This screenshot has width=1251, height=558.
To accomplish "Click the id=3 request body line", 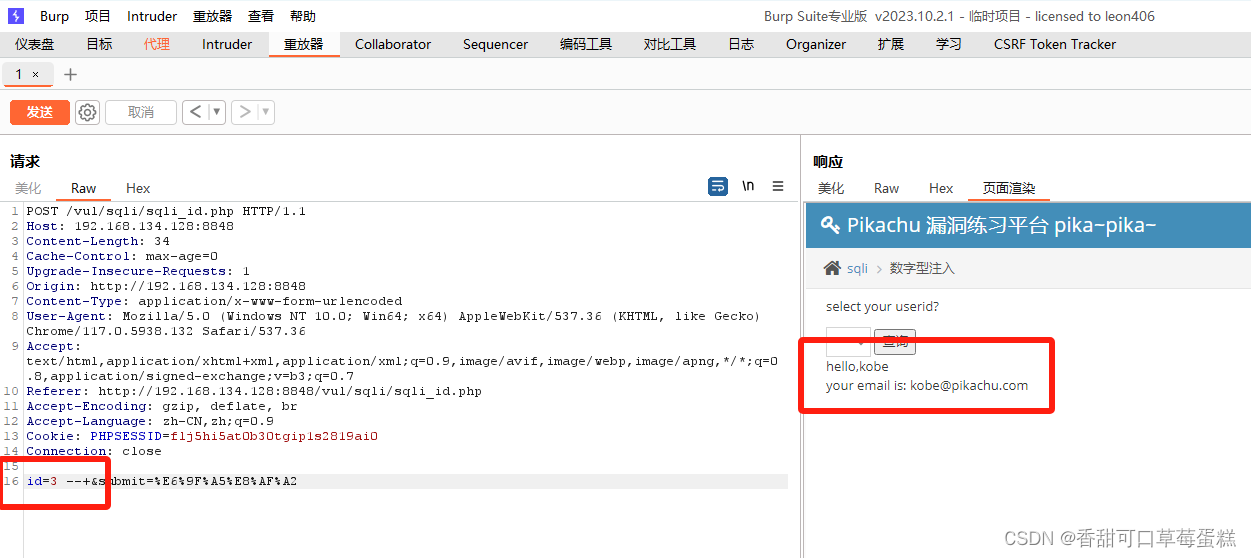I will (162, 481).
